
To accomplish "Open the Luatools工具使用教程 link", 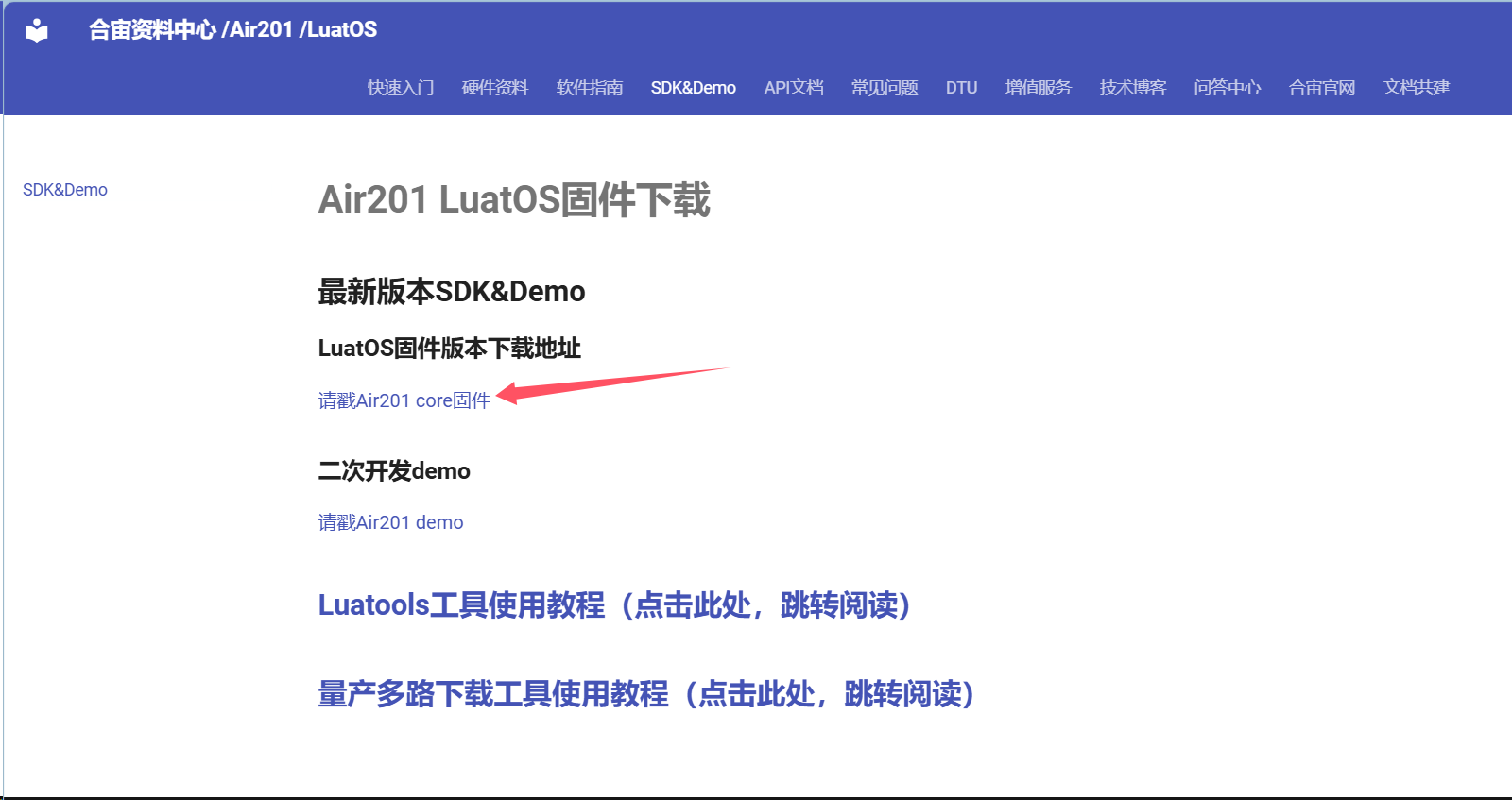I will click(615, 605).
